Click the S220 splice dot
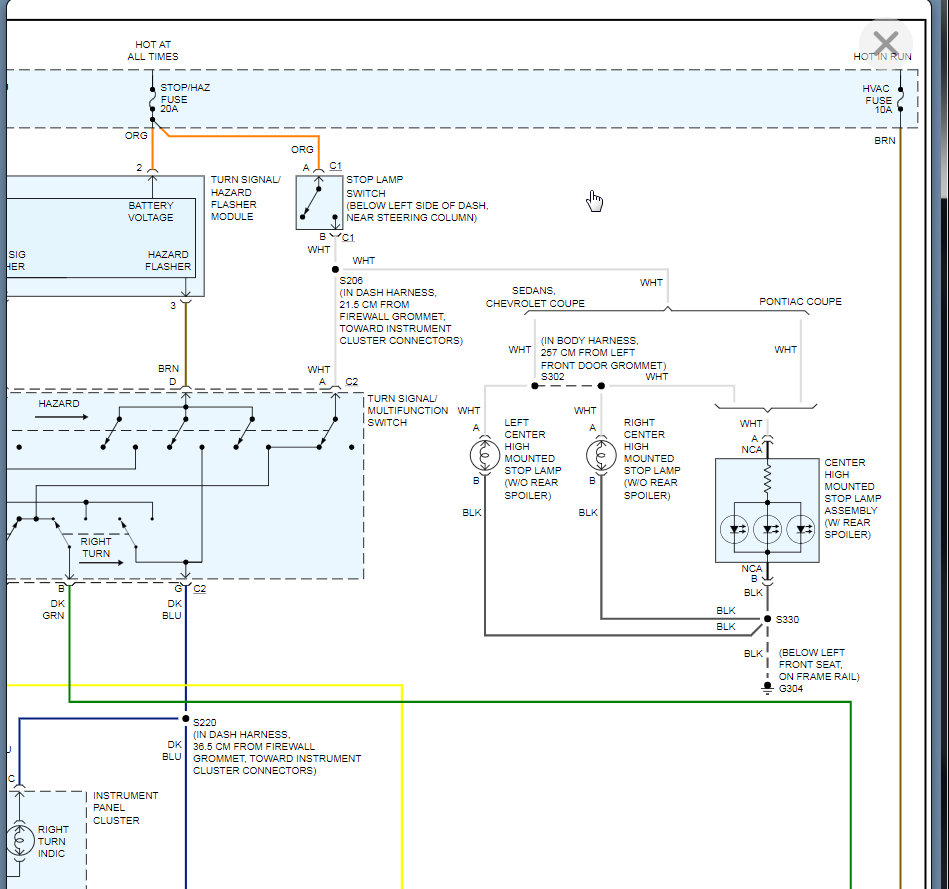Viewport: 949px width, 889px height. [x=186, y=718]
